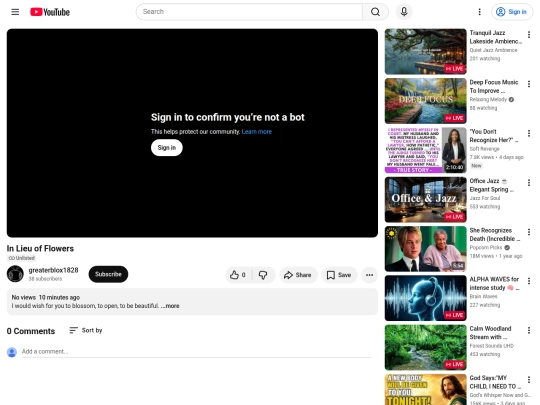Image resolution: width=540 pixels, height=405 pixels.
Task: Open options menu for ALPHA WAVES video
Action: click(529, 281)
